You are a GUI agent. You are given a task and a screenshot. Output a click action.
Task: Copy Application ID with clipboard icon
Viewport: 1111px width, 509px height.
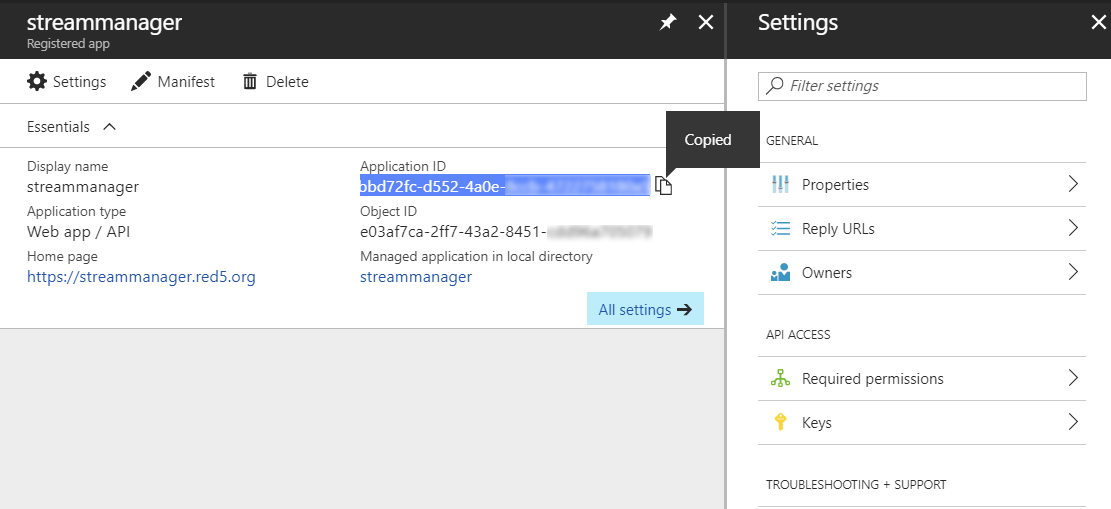[x=663, y=186]
